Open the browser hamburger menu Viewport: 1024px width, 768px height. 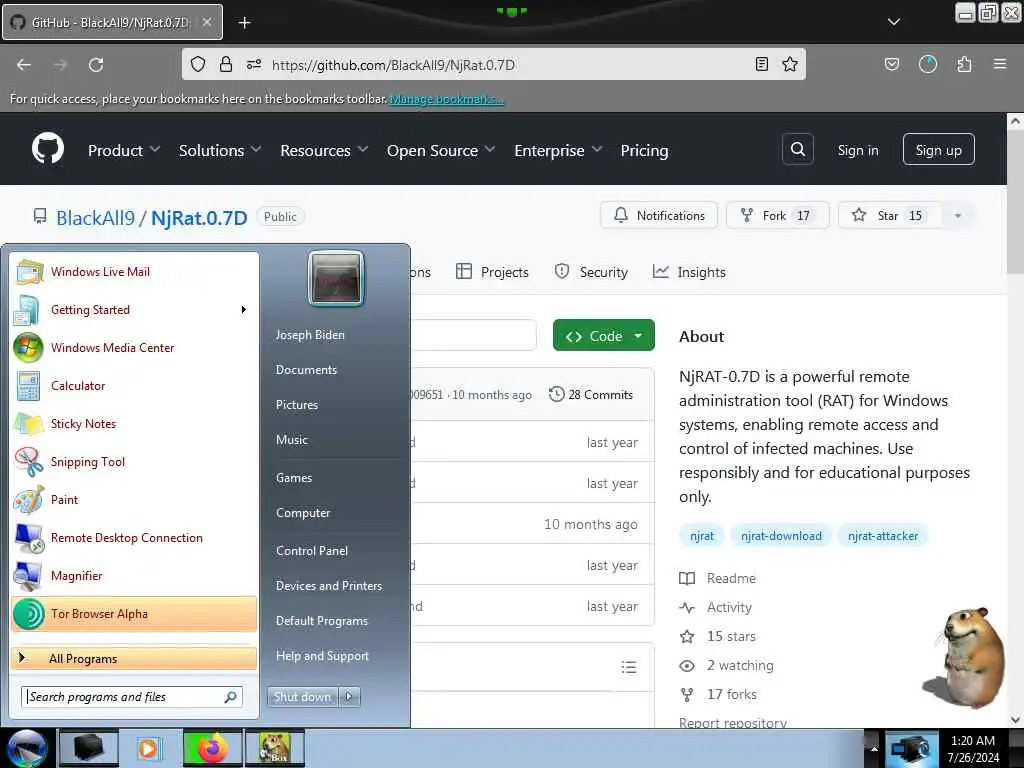pos(999,64)
